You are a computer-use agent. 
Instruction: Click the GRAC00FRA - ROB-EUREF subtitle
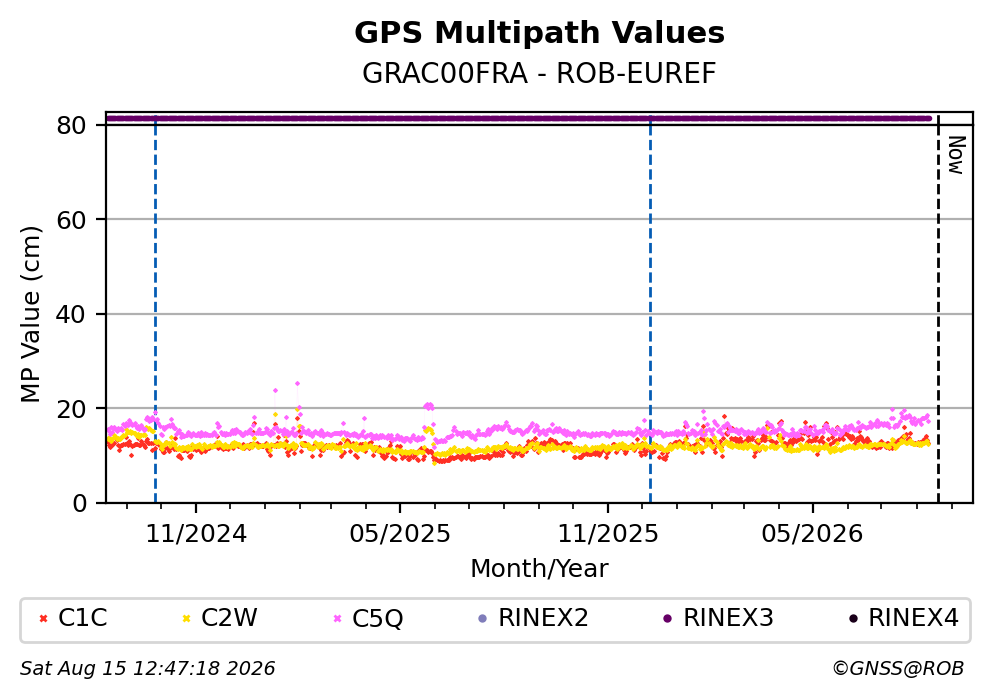click(x=539, y=73)
